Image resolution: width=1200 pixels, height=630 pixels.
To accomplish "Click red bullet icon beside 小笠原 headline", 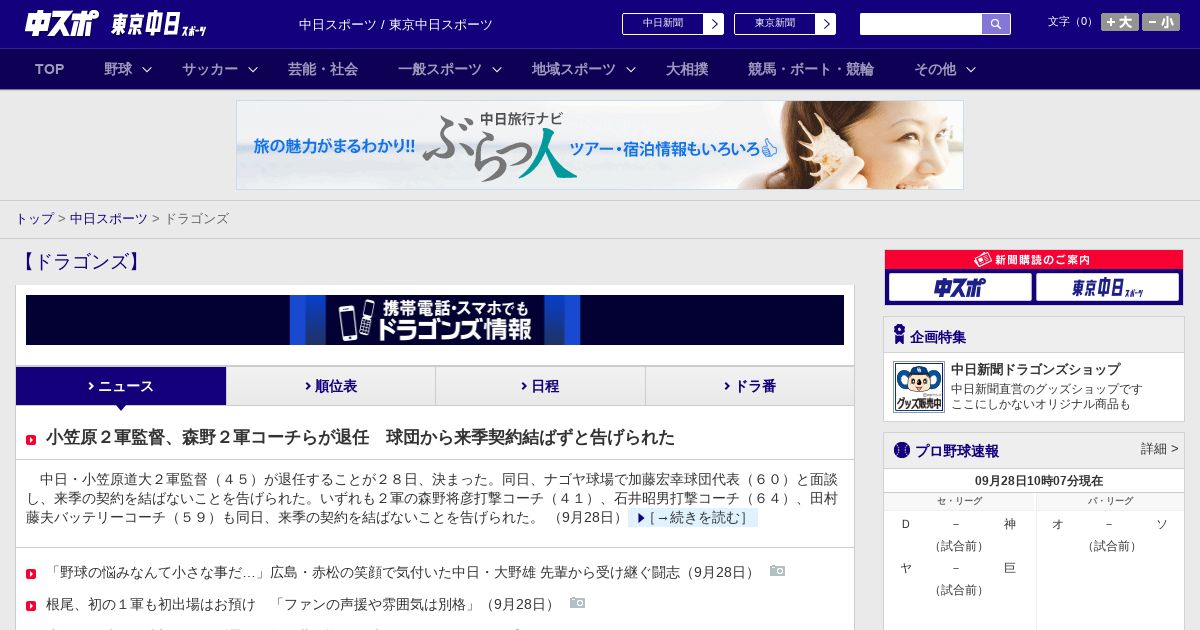I will coord(31,439).
